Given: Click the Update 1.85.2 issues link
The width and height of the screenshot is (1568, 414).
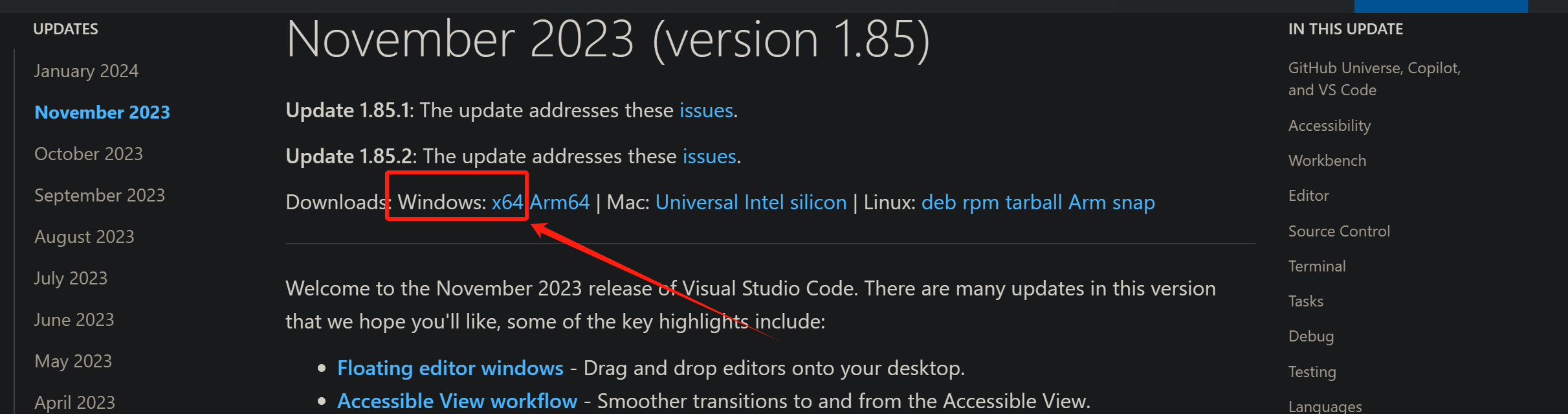Looking at the screenshot, I should [709, 156].
